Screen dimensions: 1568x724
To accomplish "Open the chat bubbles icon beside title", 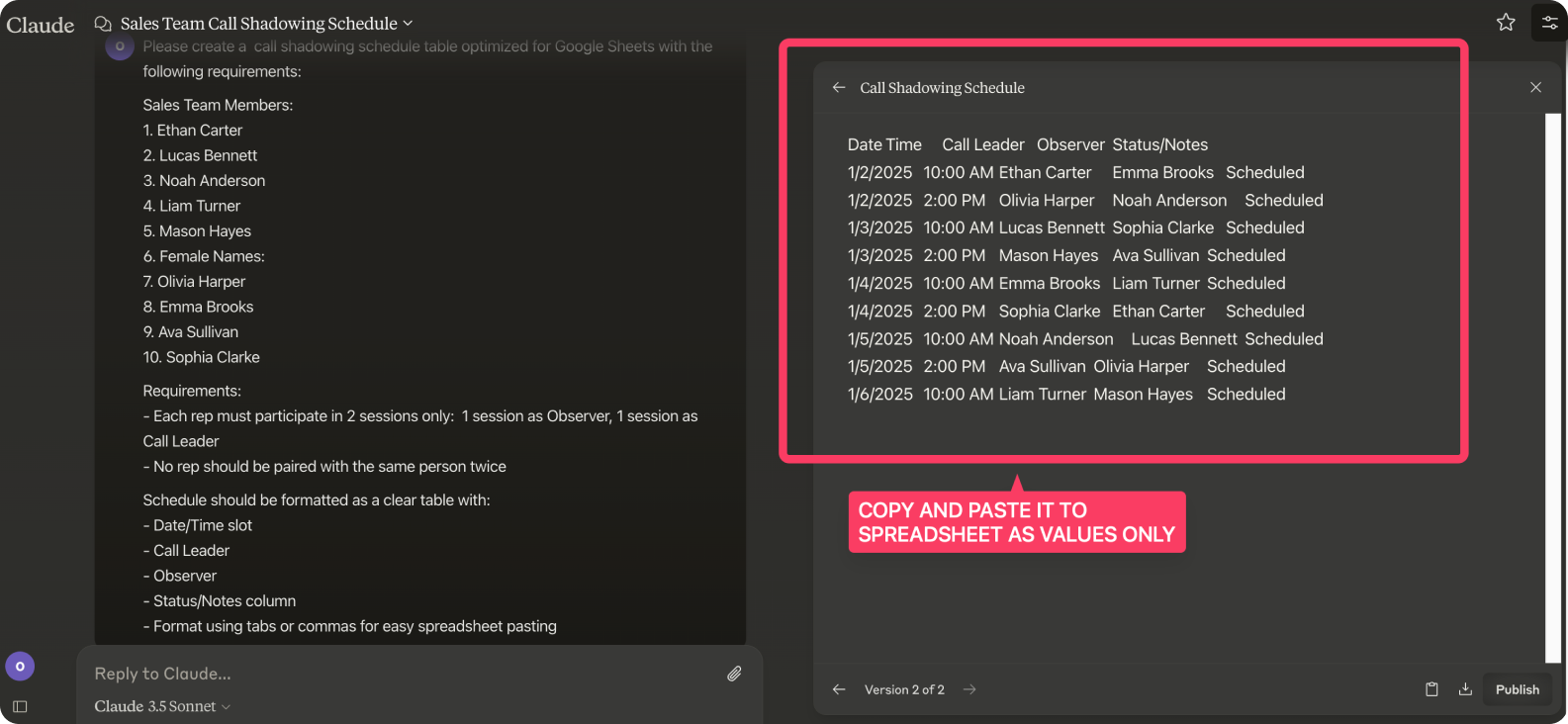I will [103, 24].
